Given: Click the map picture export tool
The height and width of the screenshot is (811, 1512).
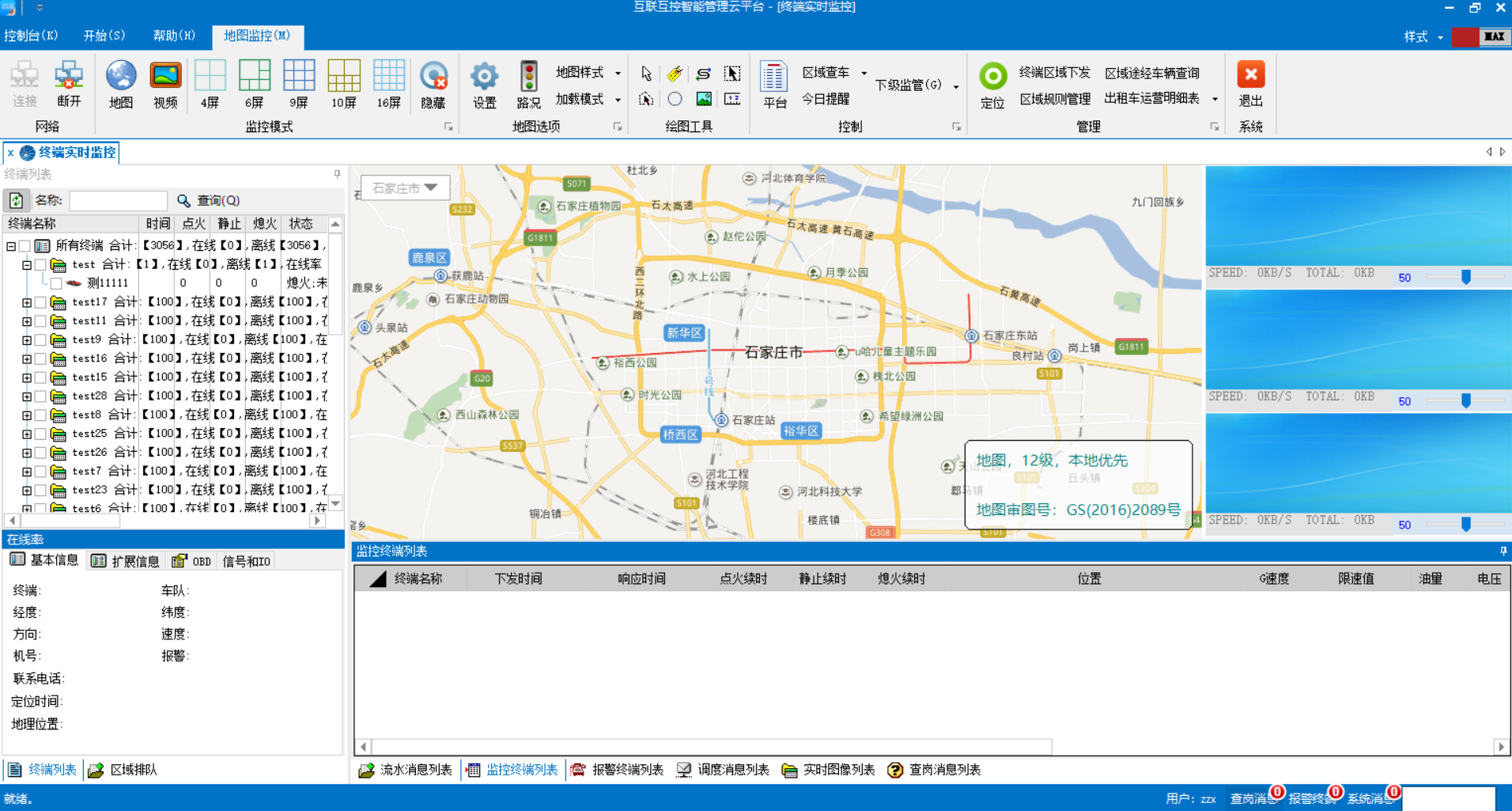Looking at the screenshot, I should coord(704,99).
